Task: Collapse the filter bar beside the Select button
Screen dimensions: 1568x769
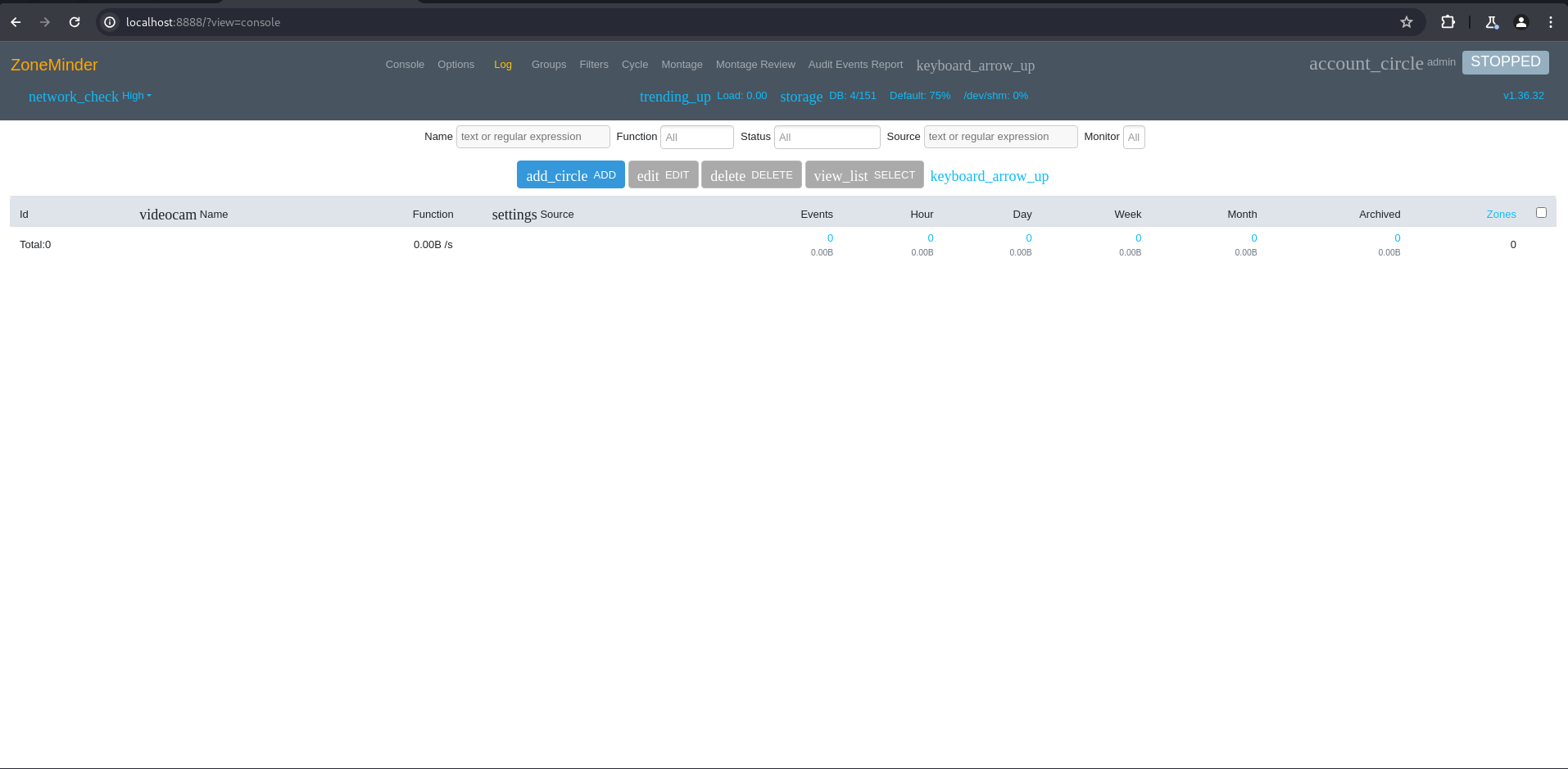Action: pos(989,176)
